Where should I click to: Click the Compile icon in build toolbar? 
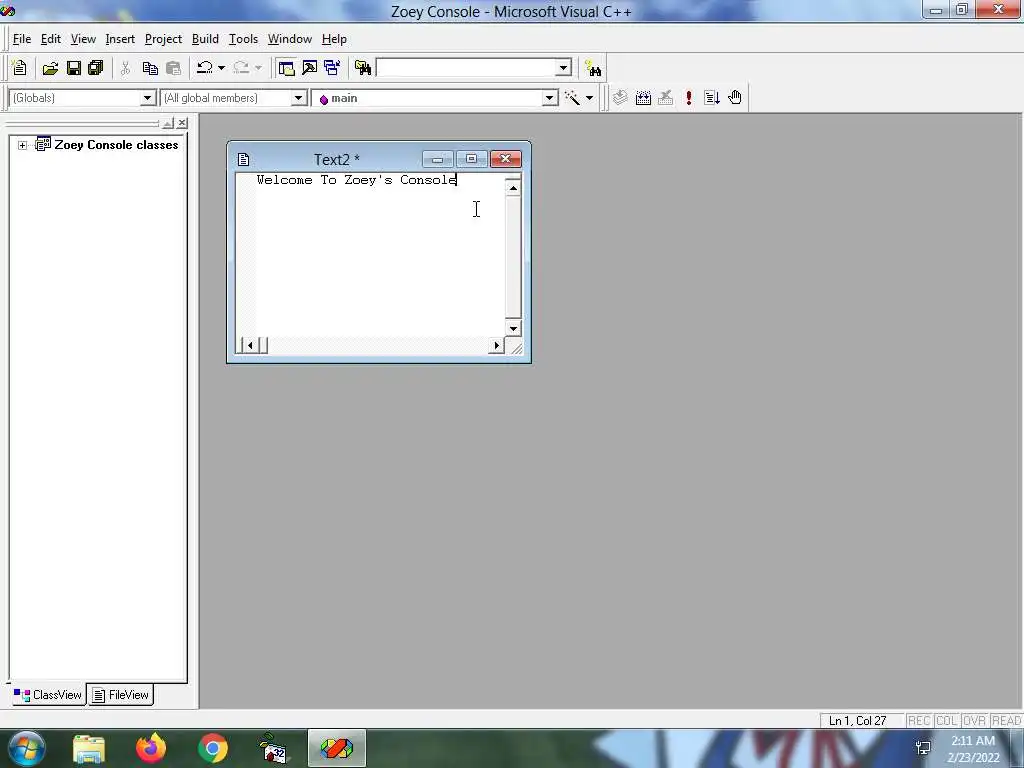[x=620, y=98]
